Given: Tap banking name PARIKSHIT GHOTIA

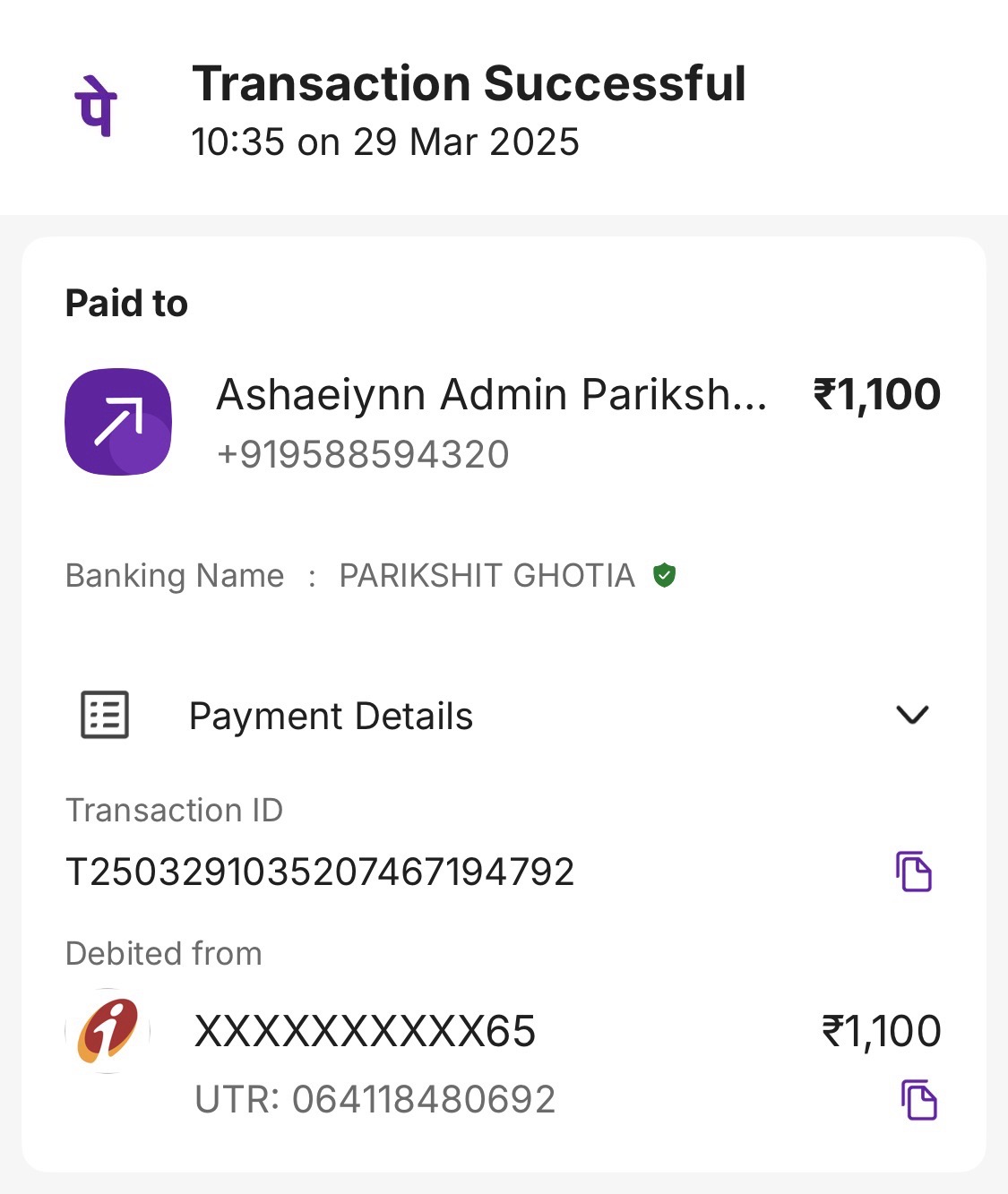Looking at the screenshot, I should point(487,575).
